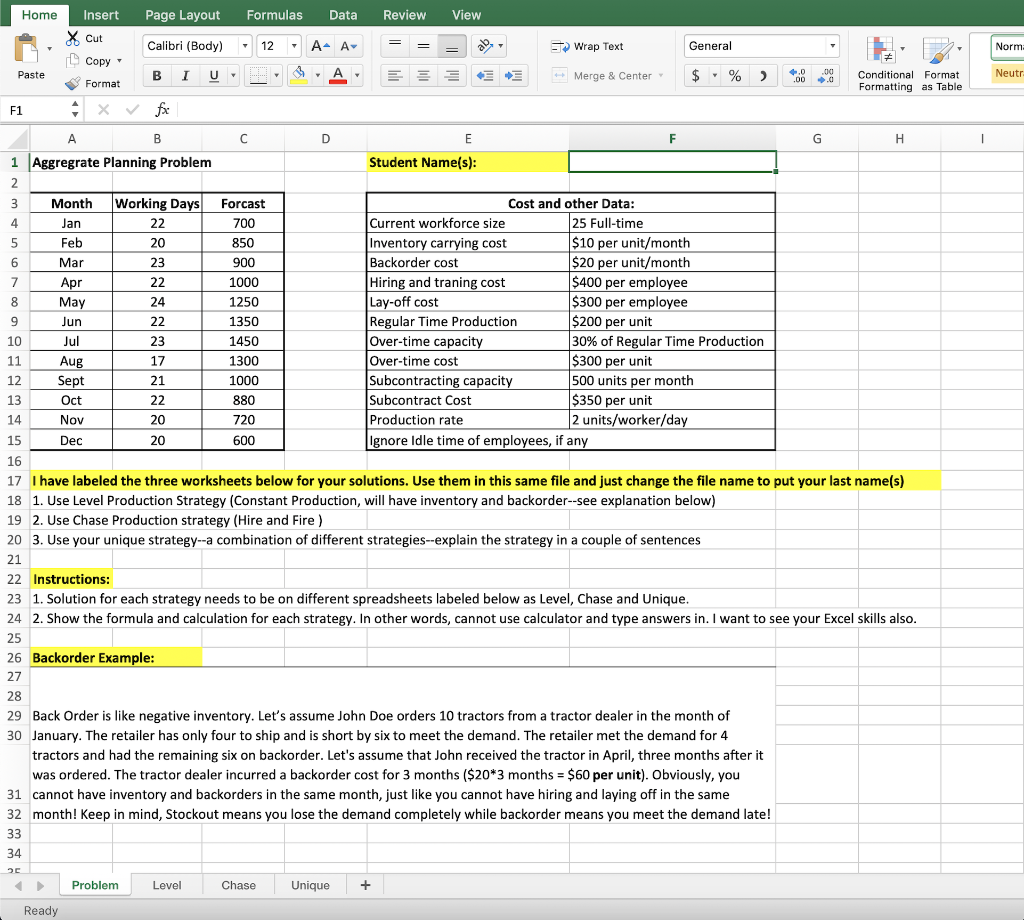Open the Chase worksheet tab
Viewport: 1024px width, 920px height.
coord(238,885)
